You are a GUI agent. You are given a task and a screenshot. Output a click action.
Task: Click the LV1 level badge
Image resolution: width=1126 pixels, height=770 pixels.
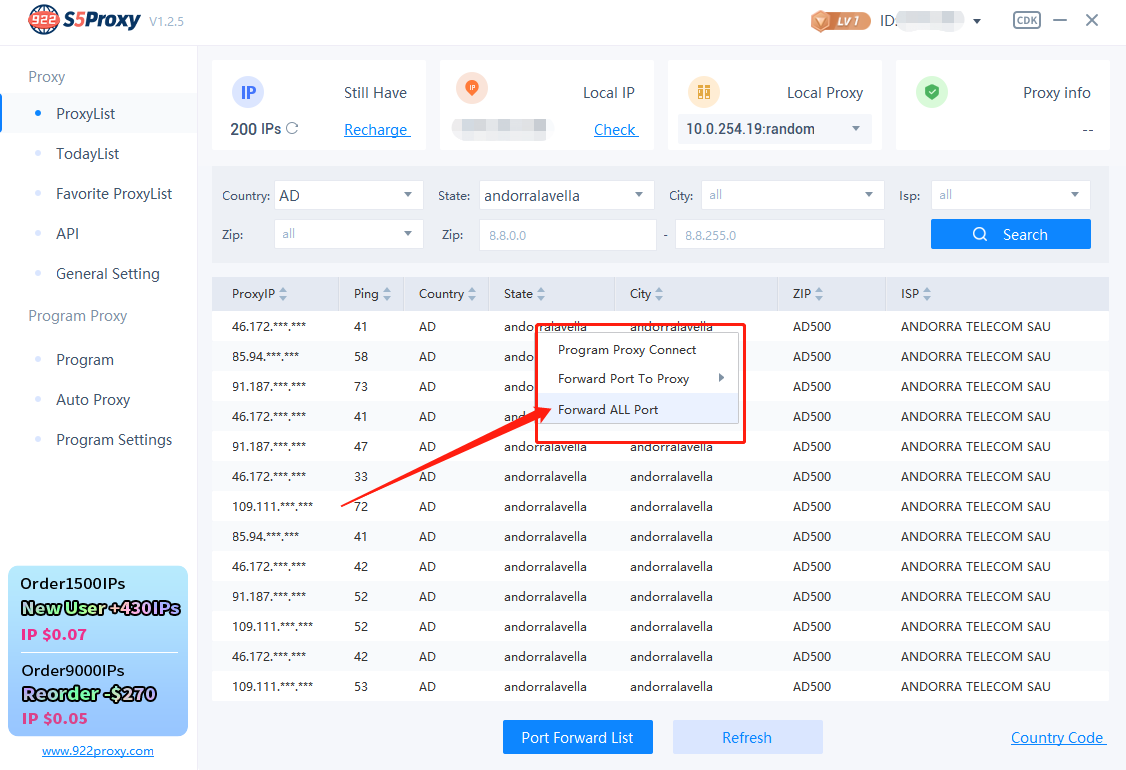[840, 21]
